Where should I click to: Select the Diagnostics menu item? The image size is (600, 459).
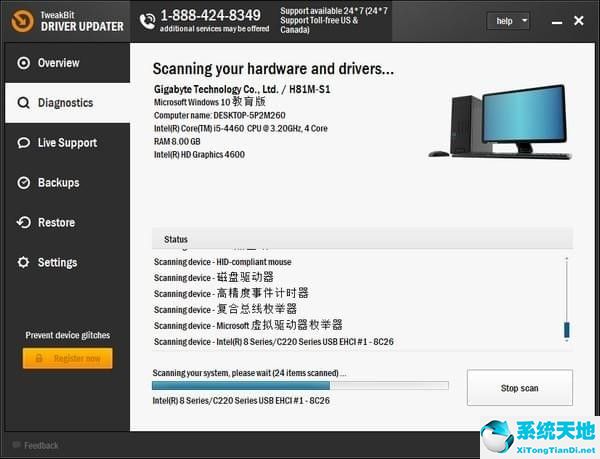(67, 103)
